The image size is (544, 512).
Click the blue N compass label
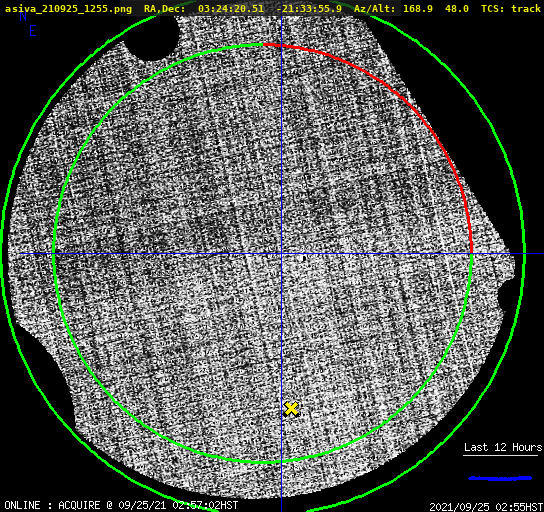click(x=23, y=16)
